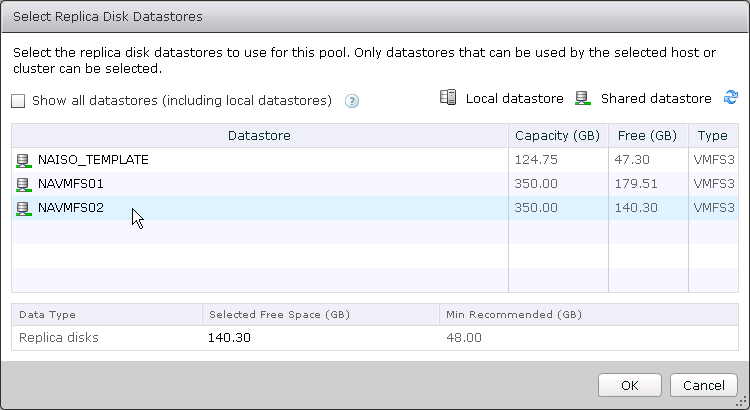
Task: Click the NAISO_TEMPLATE shared datastore icon
Action: [x=23, y=160]
